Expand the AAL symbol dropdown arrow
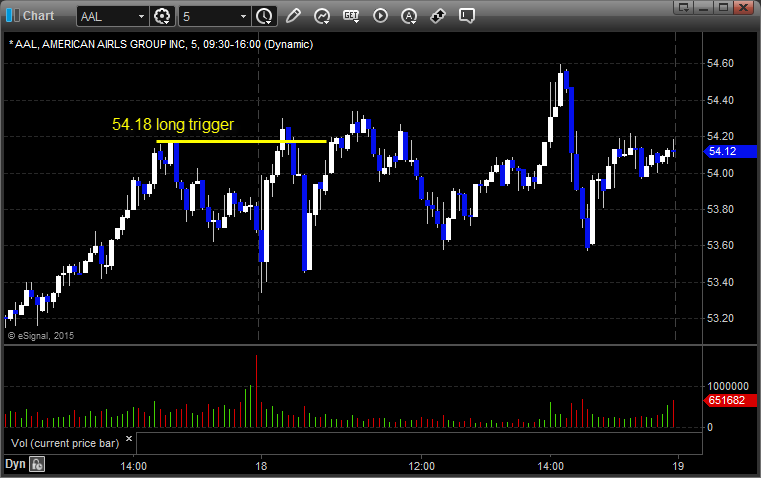 tap(141, 16)
